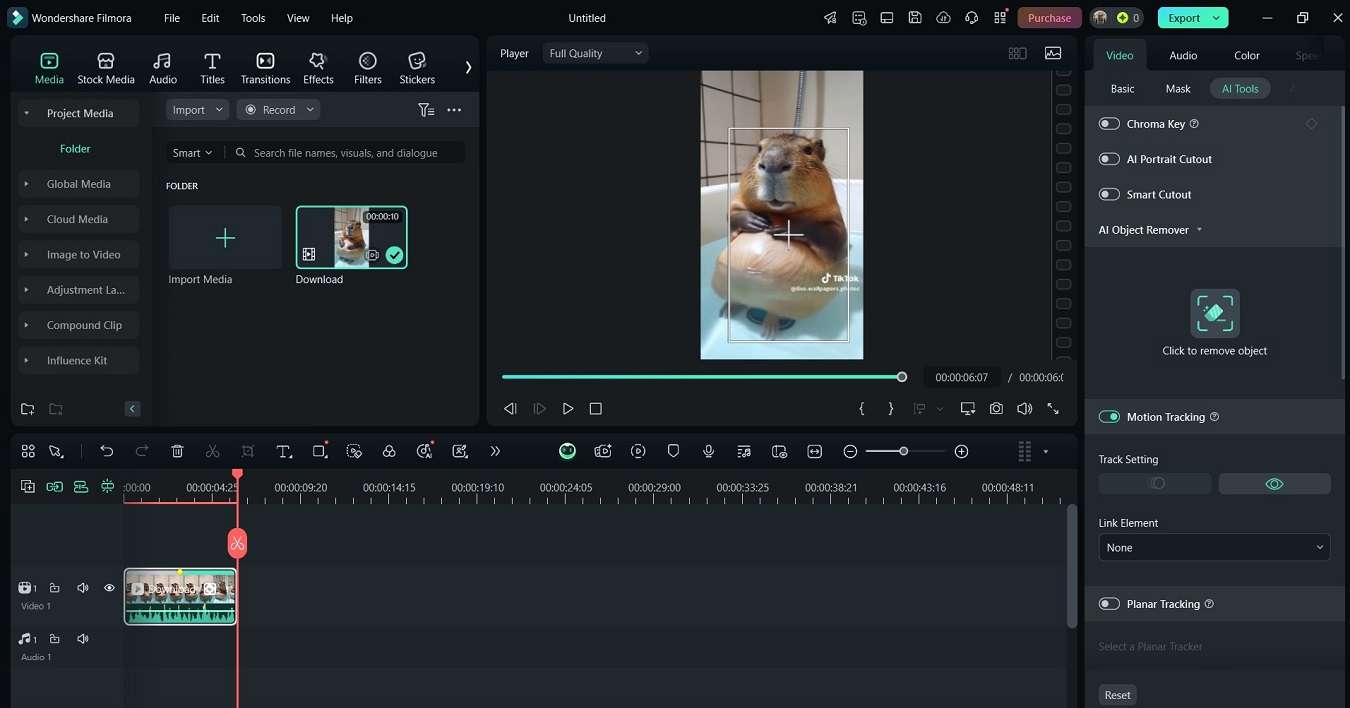Switch to the Color properties tab

[x=1247, y=56]
